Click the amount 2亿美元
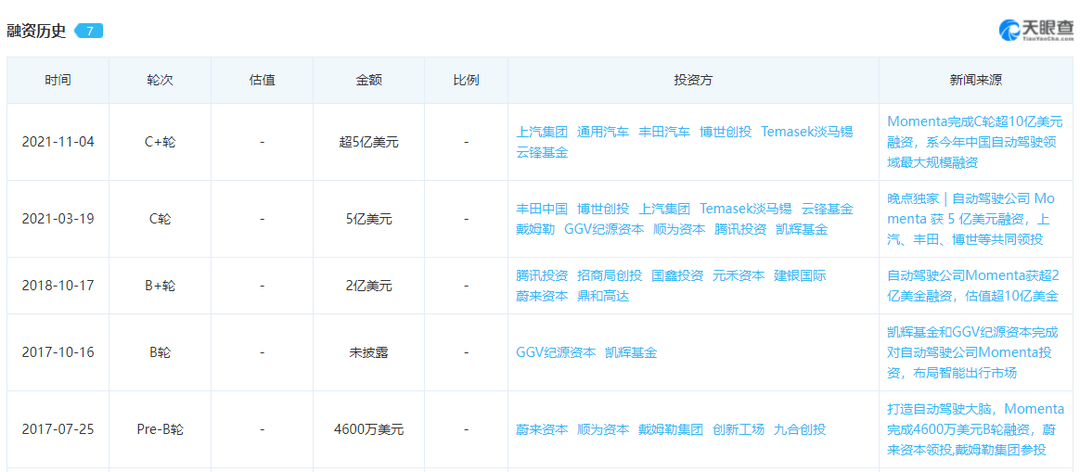The height and width of the screenshot is (472, 1080). (368, 285)
